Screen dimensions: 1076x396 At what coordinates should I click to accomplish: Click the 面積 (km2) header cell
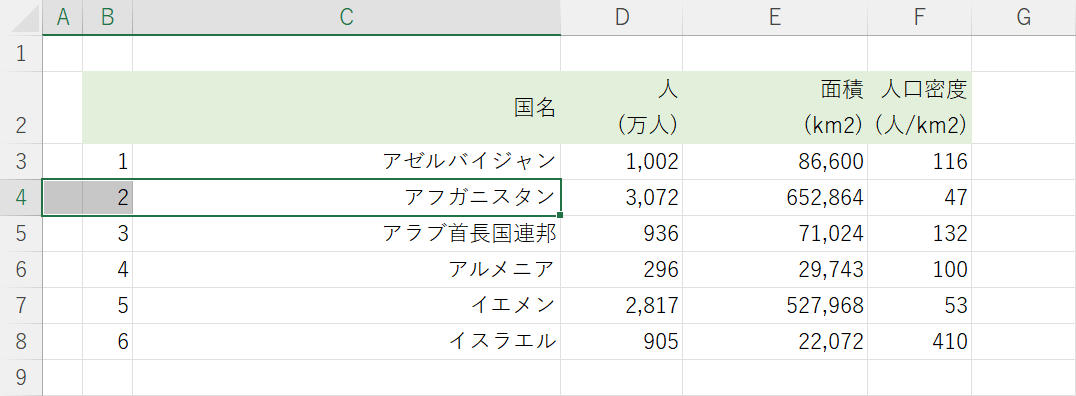(775, 107)
